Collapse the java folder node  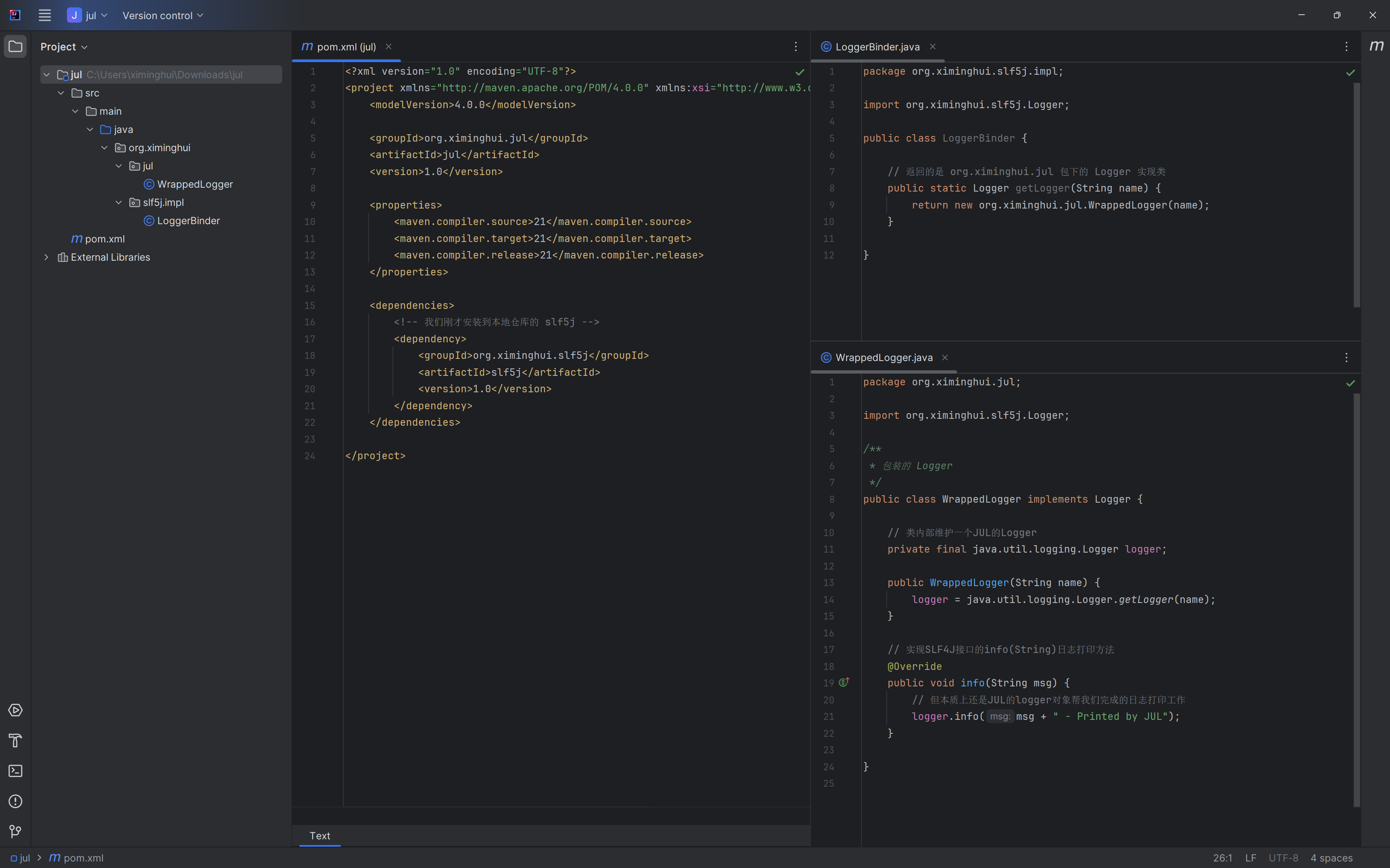[x=90, y=130]
